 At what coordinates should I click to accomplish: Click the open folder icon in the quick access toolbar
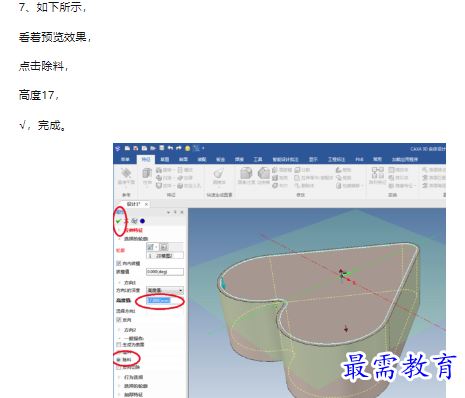coord(153,148)
